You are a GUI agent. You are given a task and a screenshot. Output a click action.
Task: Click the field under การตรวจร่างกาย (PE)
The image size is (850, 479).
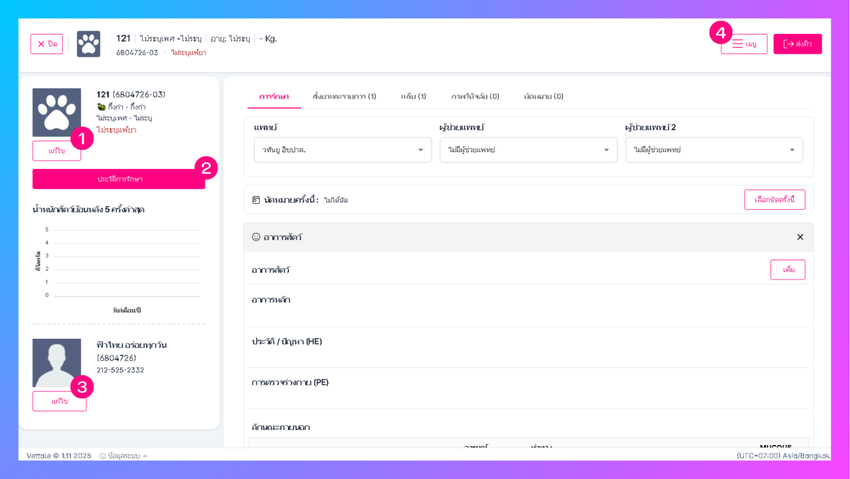(x=529, y=399)
